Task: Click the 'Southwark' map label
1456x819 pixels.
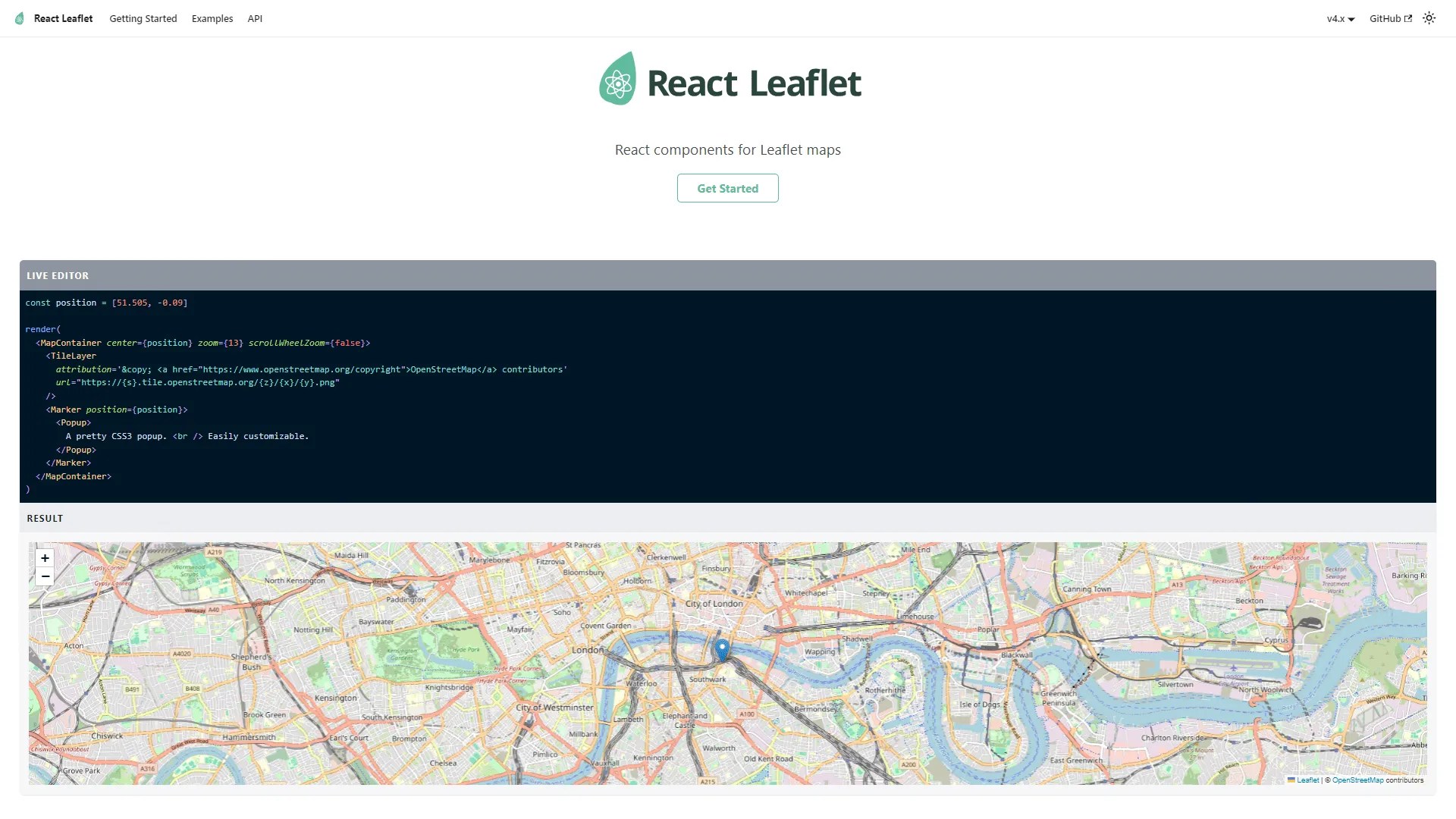Action: pos(708,679)
